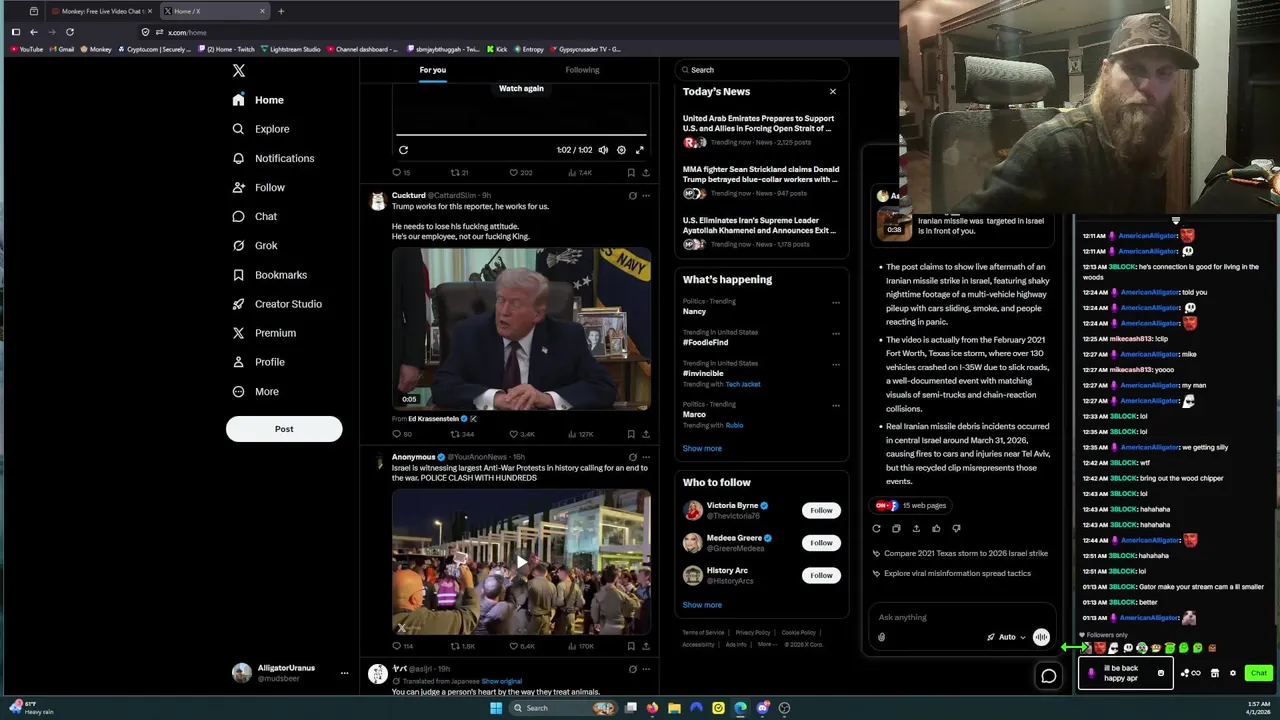The image size is (1280, 720).
Task: Open the 15 web pages sources chip
Action: 912,505
